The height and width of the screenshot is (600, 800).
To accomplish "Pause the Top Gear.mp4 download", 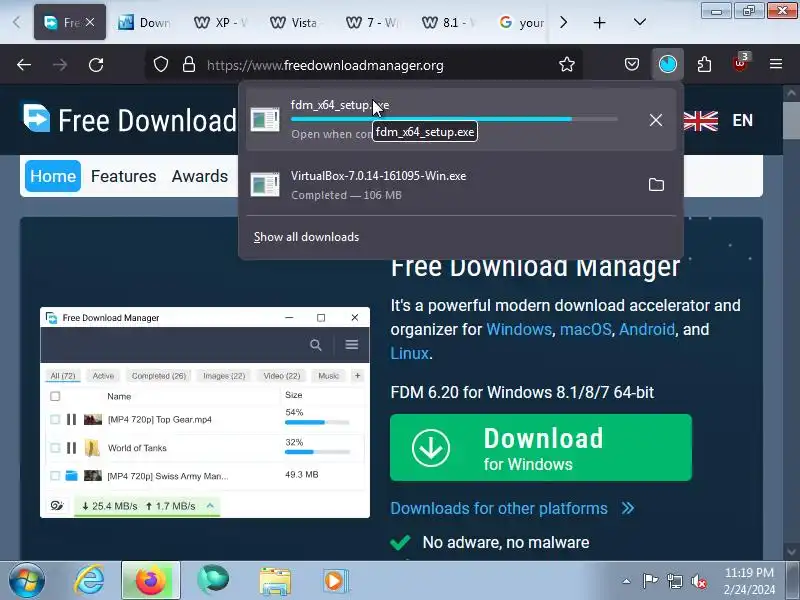I will click(x=71, y=419).
